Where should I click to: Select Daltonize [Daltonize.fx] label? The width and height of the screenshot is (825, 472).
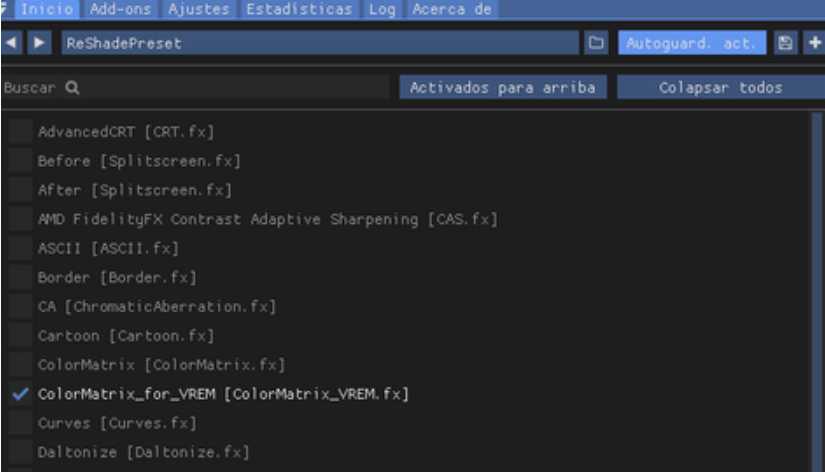click(144, 452)
